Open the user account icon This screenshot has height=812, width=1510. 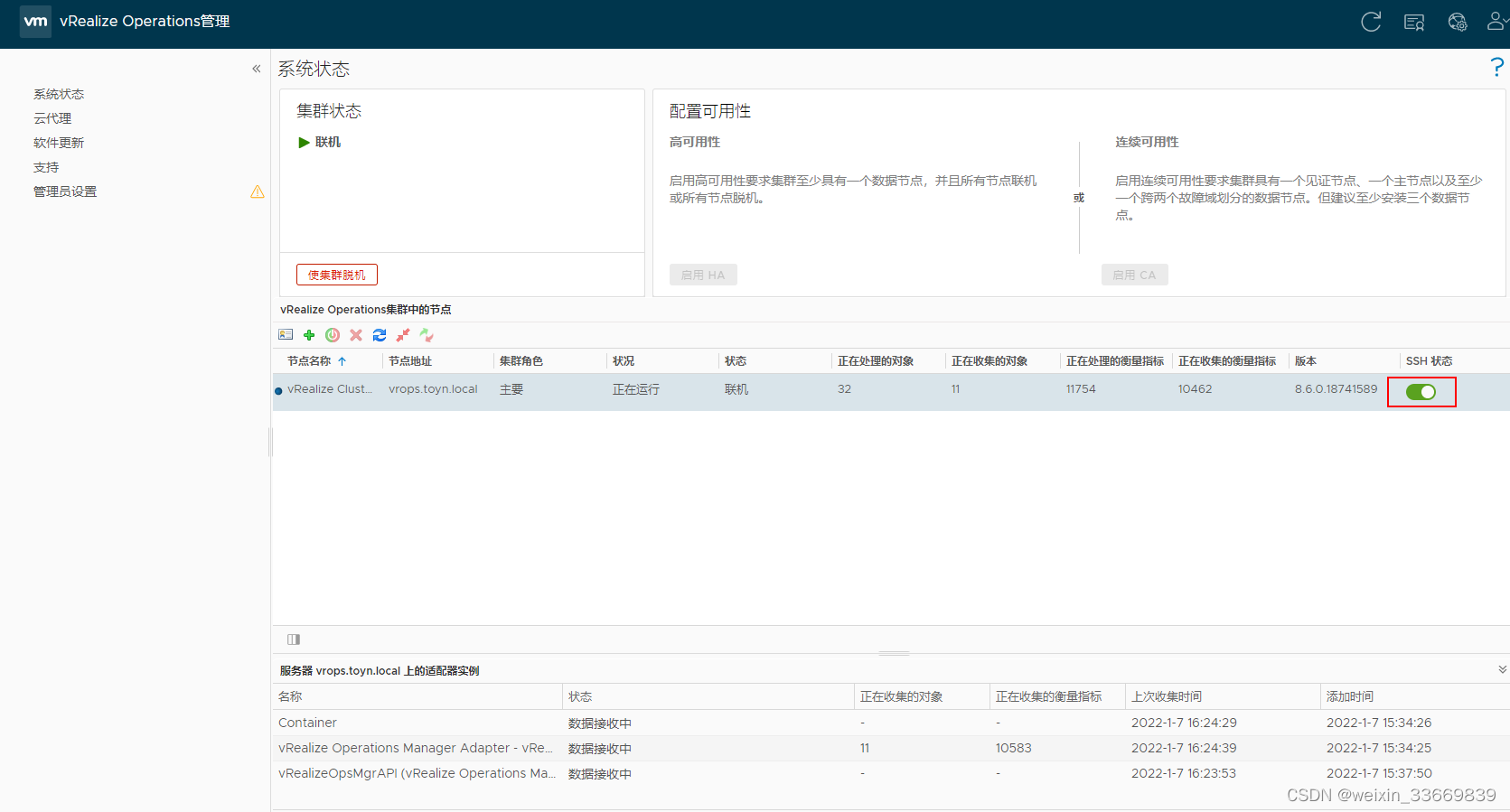tap(1496, 22)
